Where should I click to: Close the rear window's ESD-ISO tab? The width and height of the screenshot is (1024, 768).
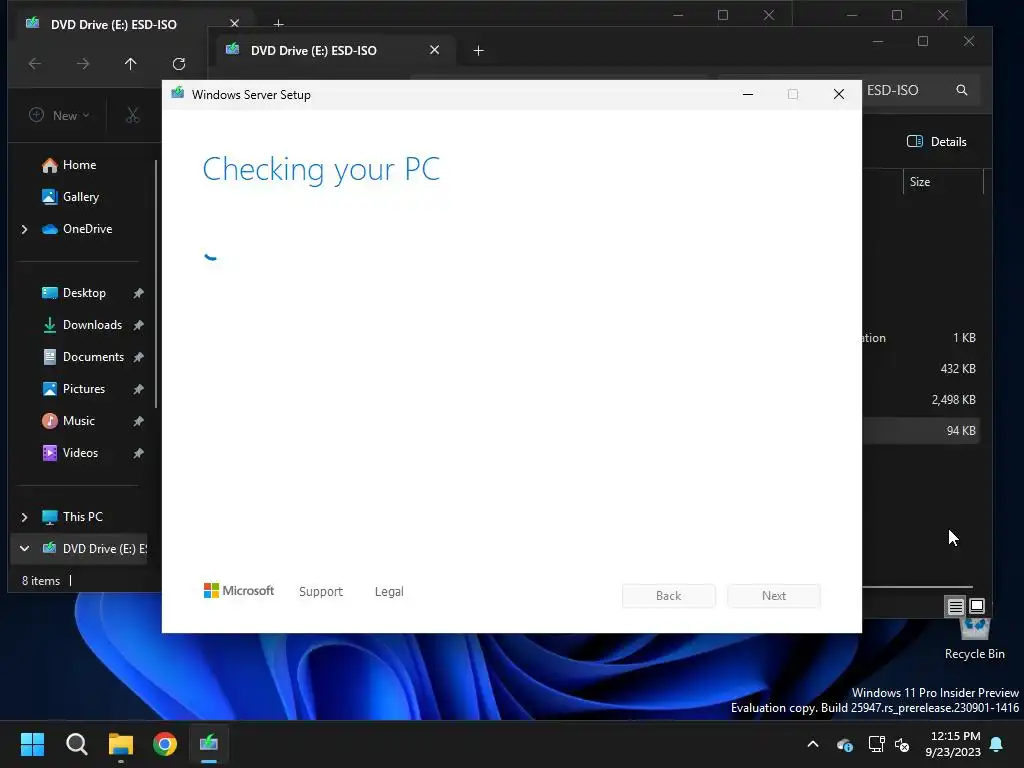(234, 24)
